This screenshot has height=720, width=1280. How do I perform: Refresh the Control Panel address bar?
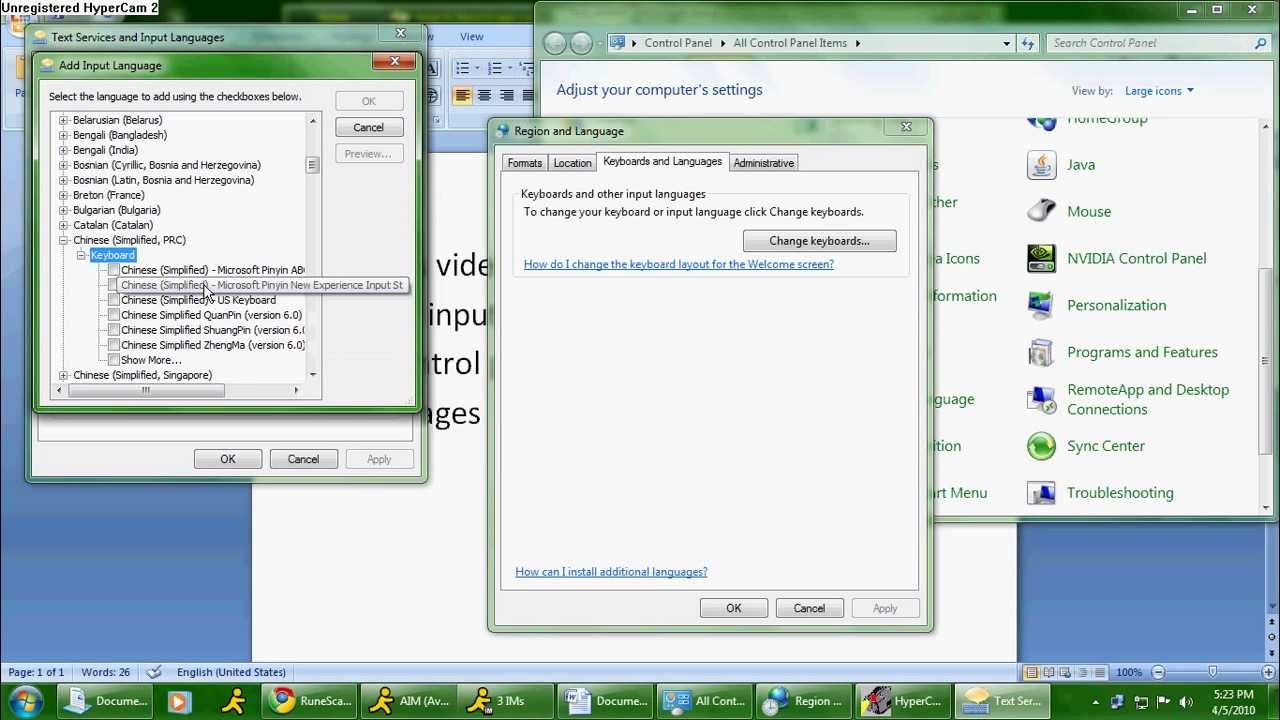[x=1028, y=43]
